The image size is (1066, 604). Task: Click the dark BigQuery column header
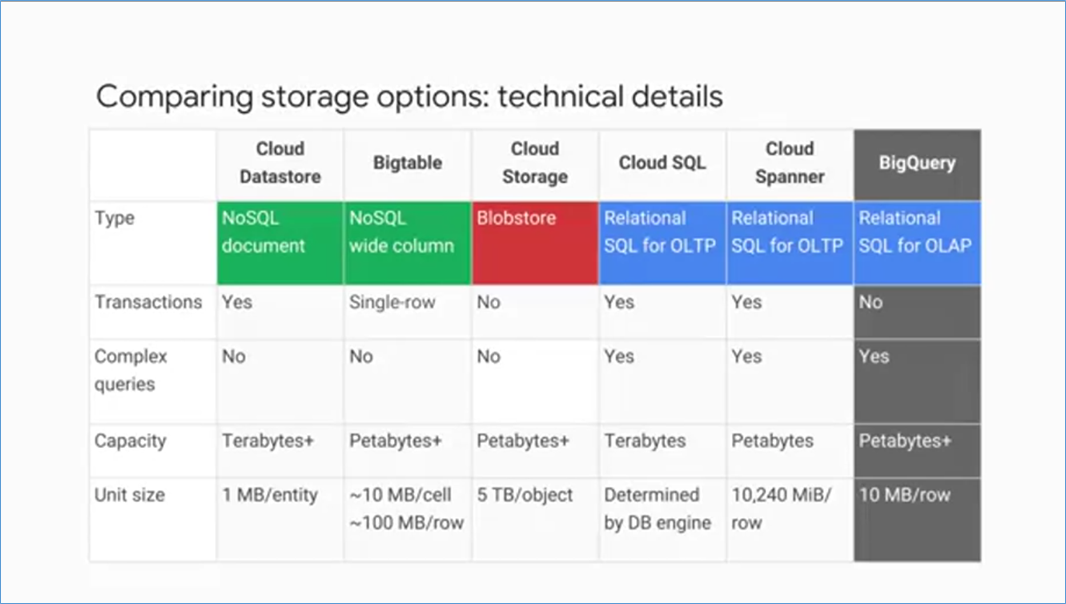(916, 163)
